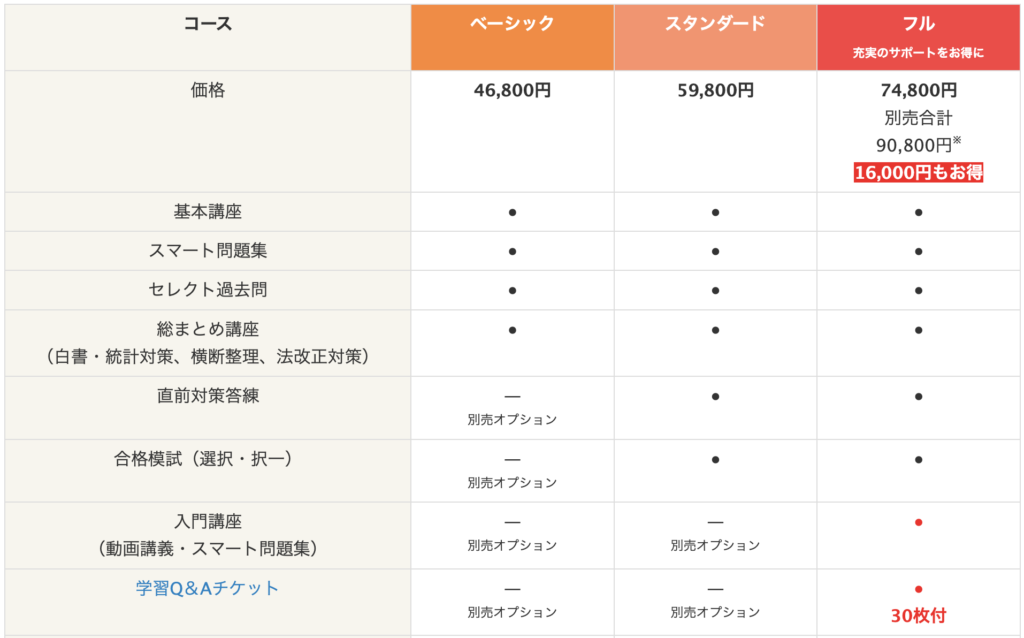Click the 16,000円もお得 red badge
Viewport: 1024px width, 638px height.
click(918, 172)
